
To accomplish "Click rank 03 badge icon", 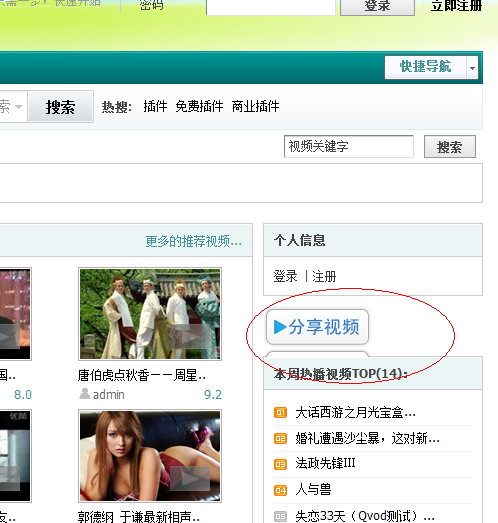I will (x=281, y=464).
